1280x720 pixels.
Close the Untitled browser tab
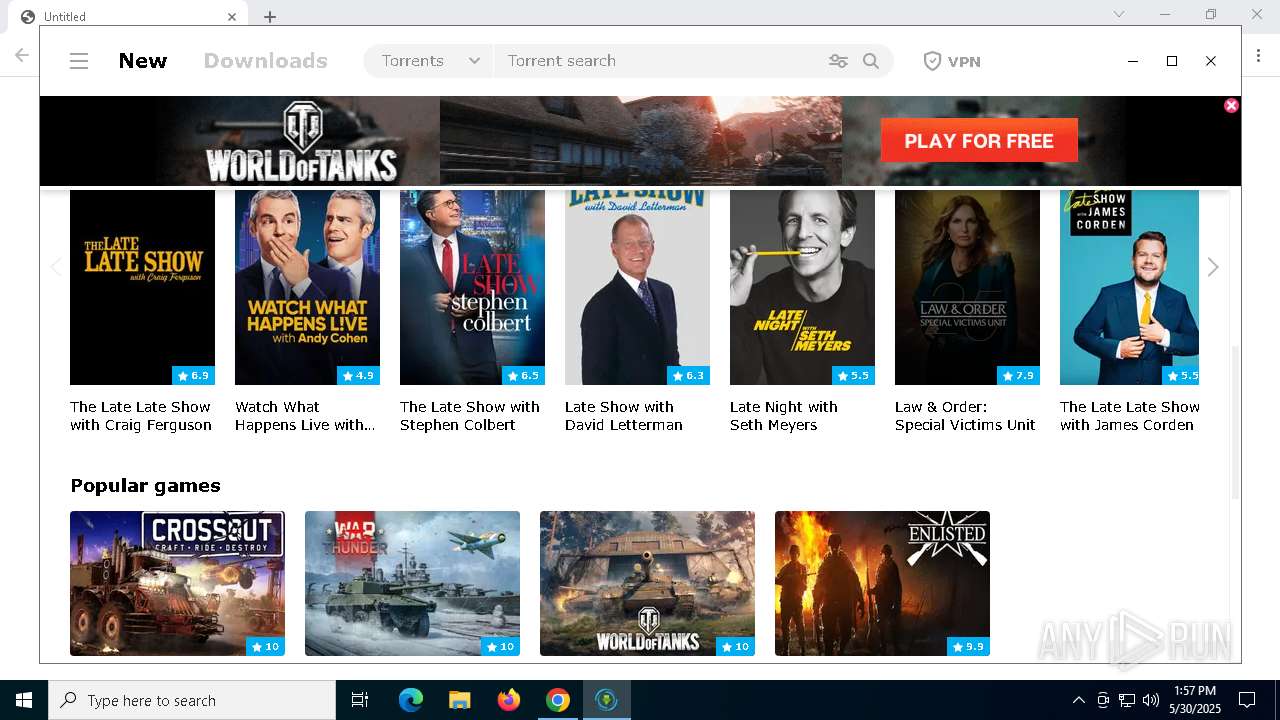coord(232,16)
